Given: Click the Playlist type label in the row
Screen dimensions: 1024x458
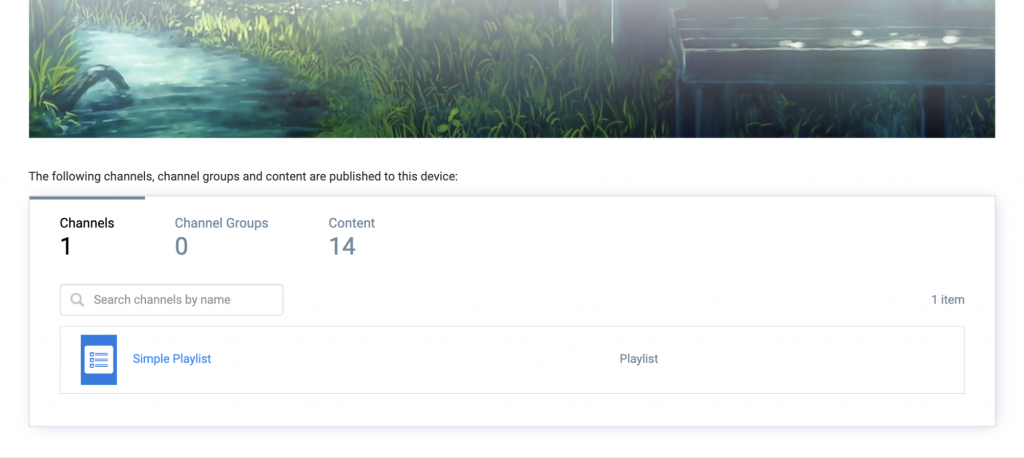Looking at the screenshot, I should pos(639,359).
